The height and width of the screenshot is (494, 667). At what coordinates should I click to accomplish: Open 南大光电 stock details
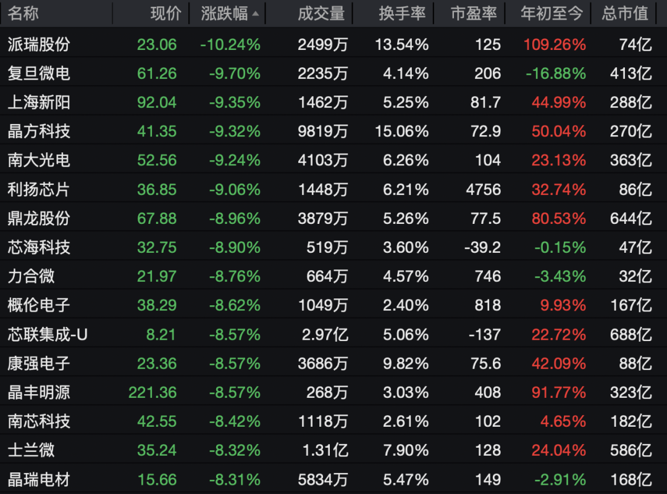334,160
